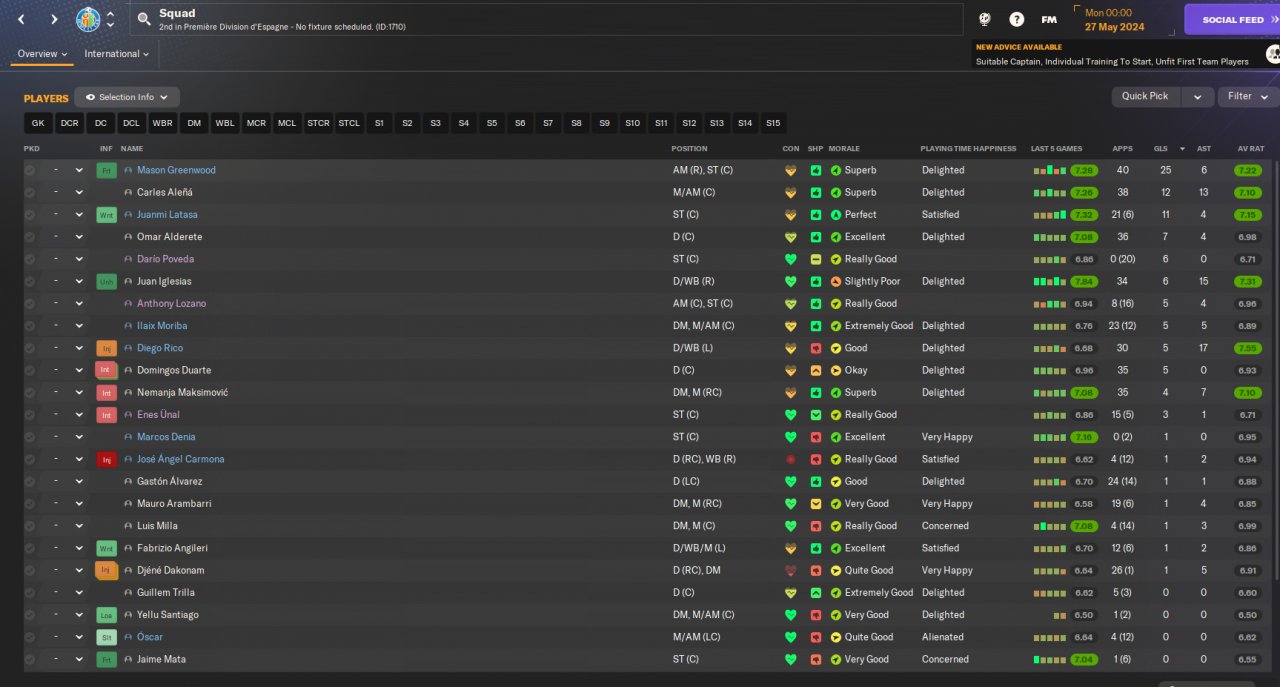Click Diego Rico's 7.55 average rating

(x=1247, y=348)
